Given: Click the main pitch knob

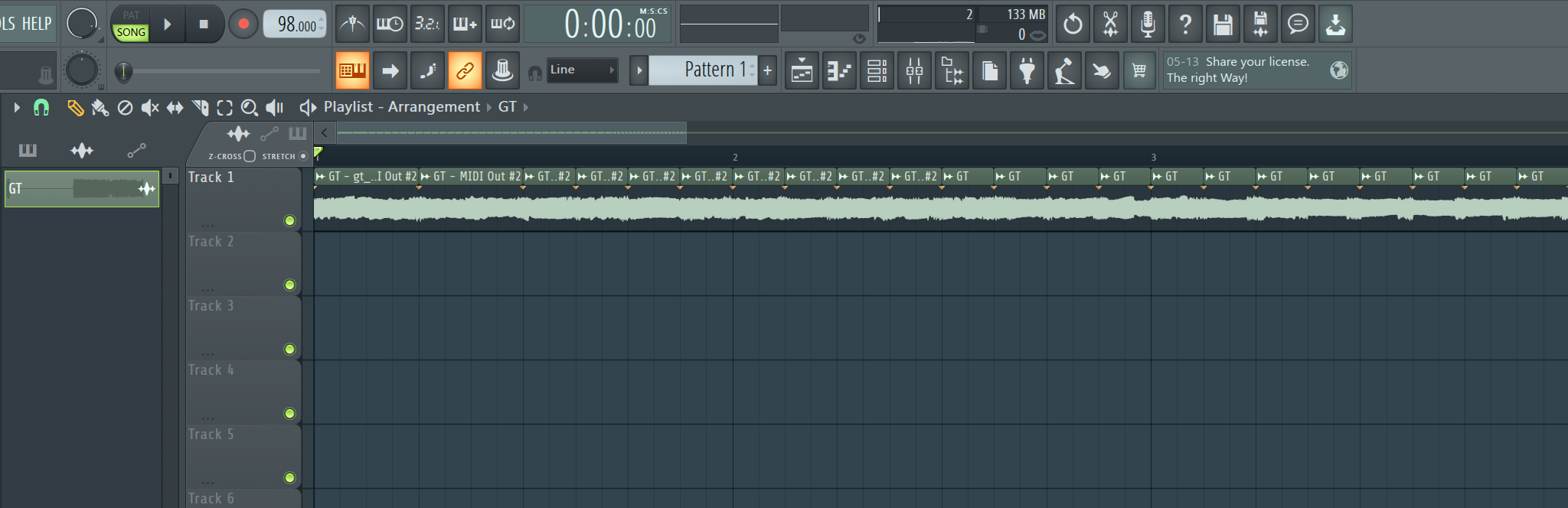Looking at the screenshot, I should click(x=82, y=70).
